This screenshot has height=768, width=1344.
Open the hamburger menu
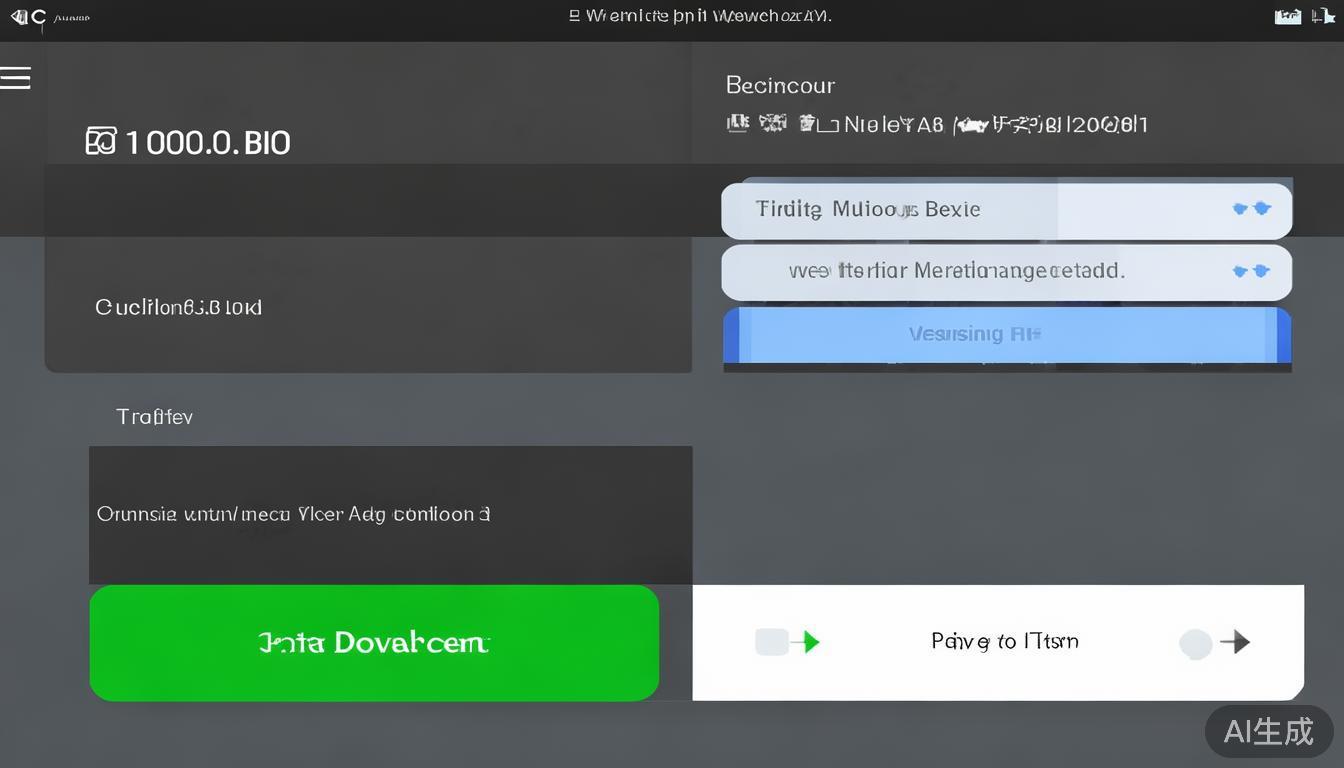pos(15,78)
